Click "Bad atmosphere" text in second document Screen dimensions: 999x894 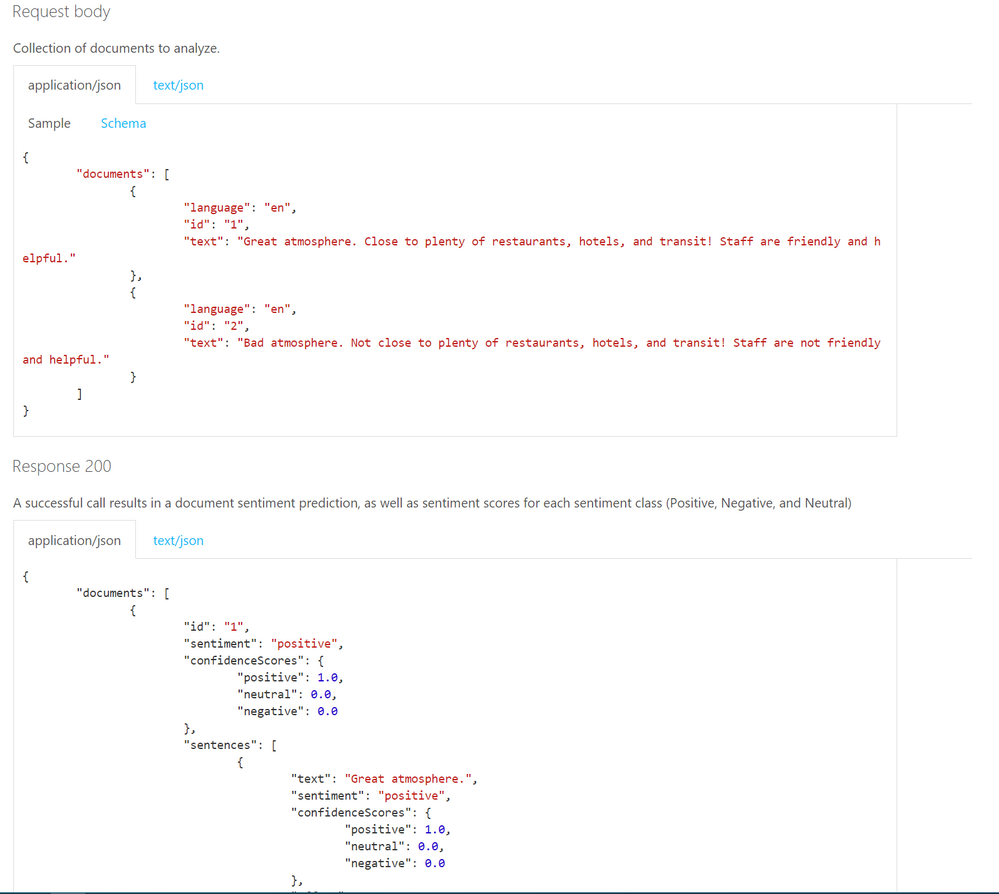click(291, 343)
